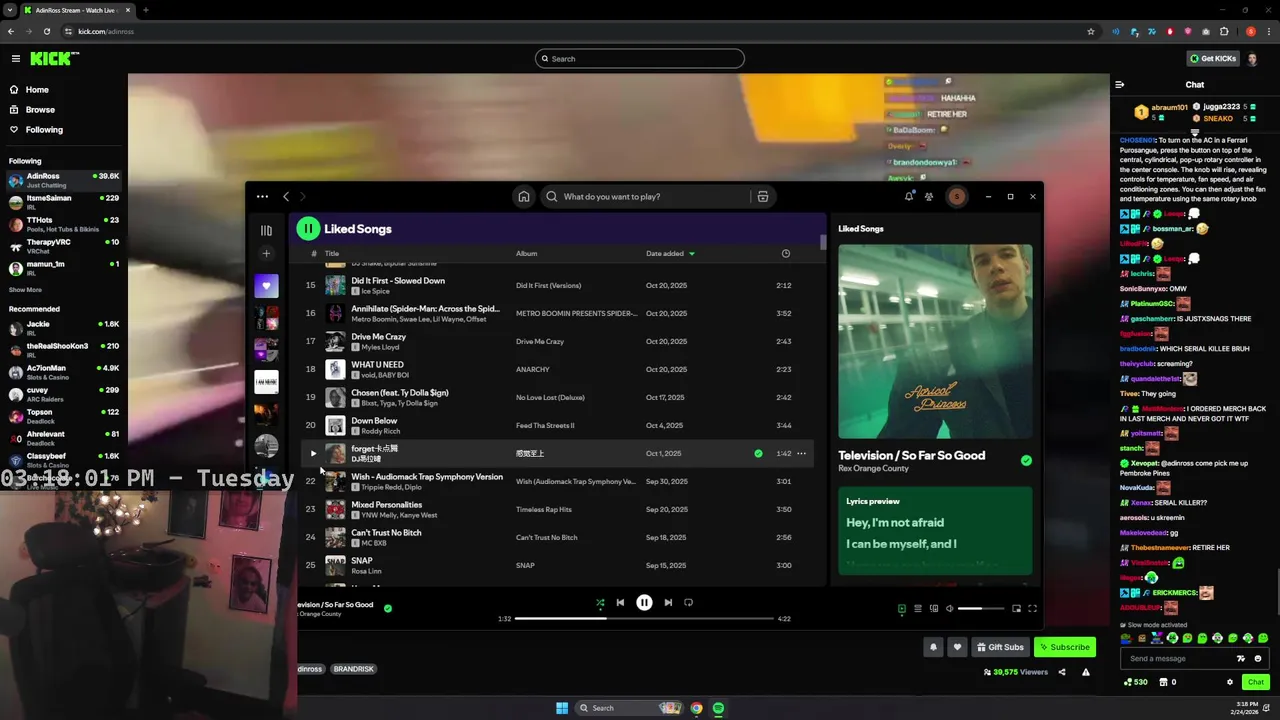Create playlist with plus icon in Spotify sidebar
This screenshot has width=1280, height=720.
[x=266, y=254]
